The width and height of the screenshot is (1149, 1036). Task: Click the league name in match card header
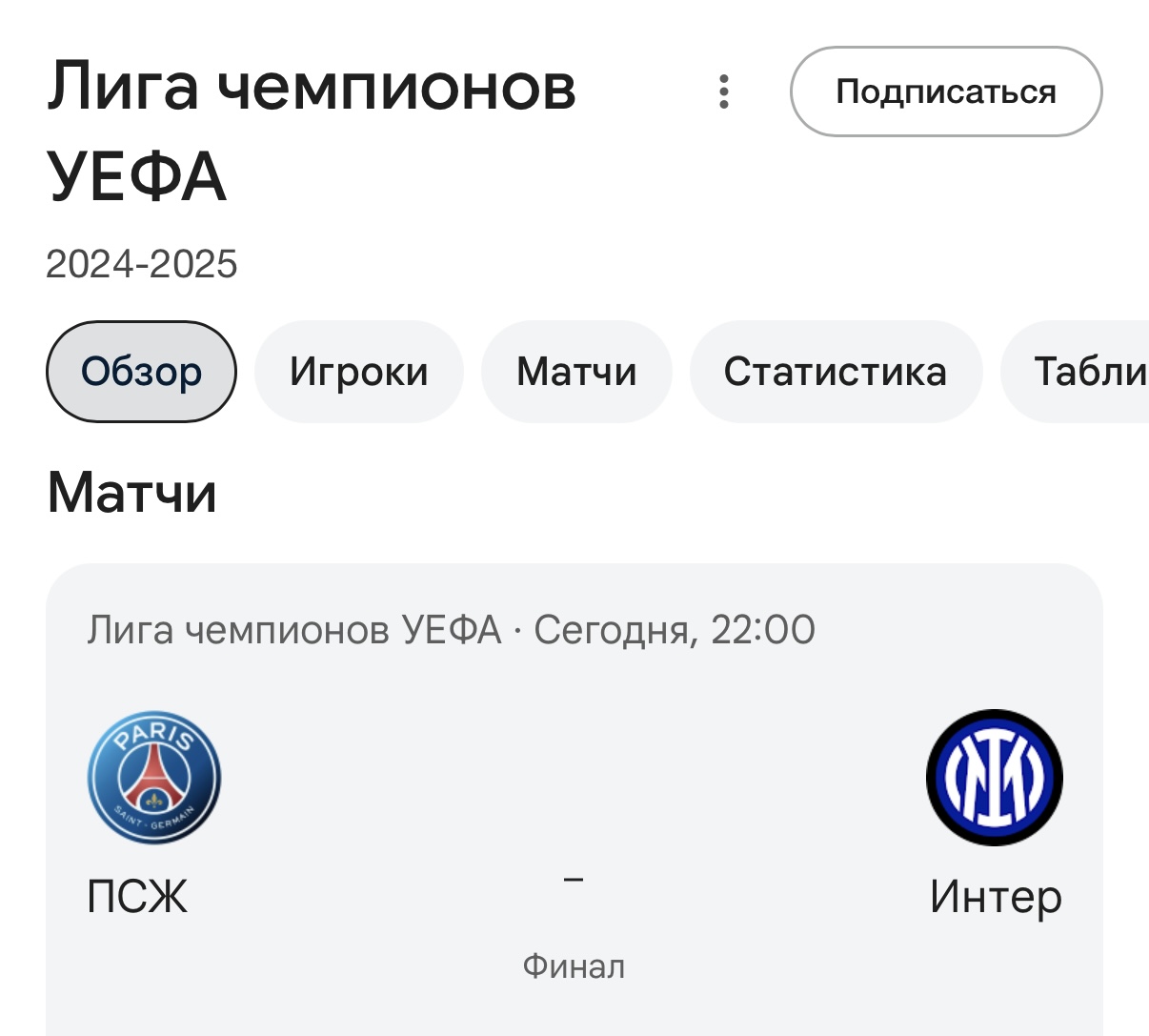293,630
